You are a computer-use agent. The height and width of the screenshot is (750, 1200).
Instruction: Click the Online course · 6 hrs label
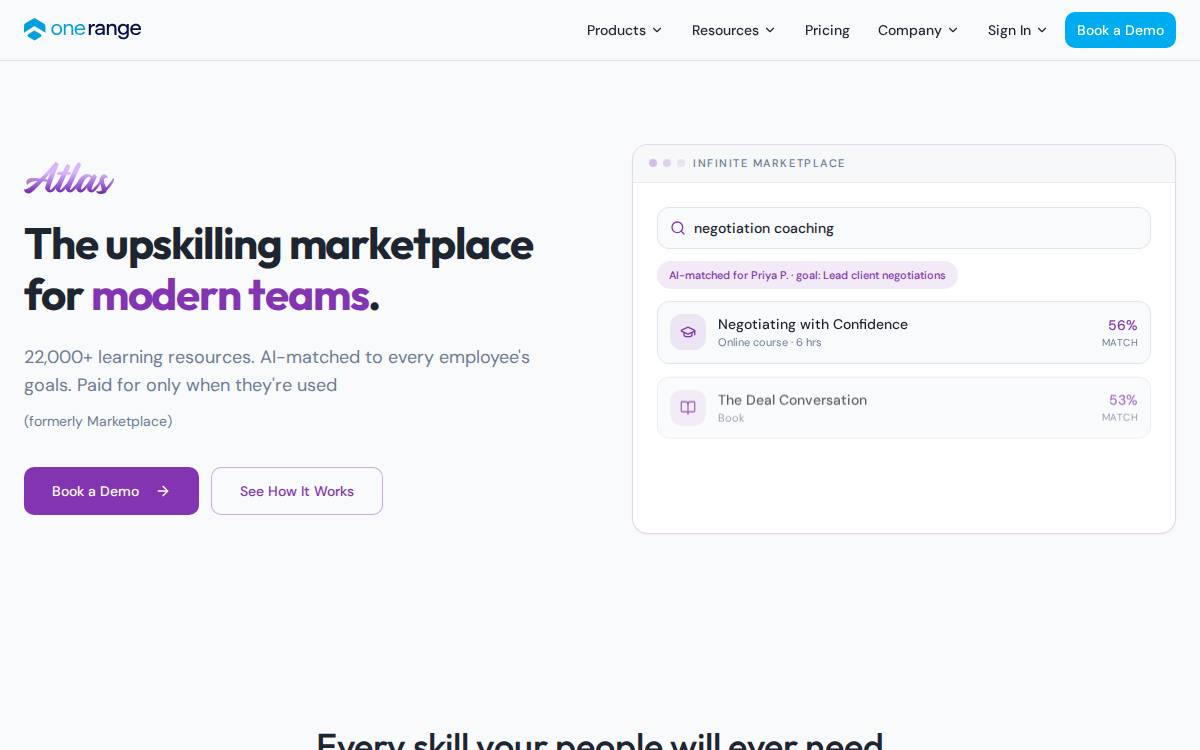tap(770, 342)
